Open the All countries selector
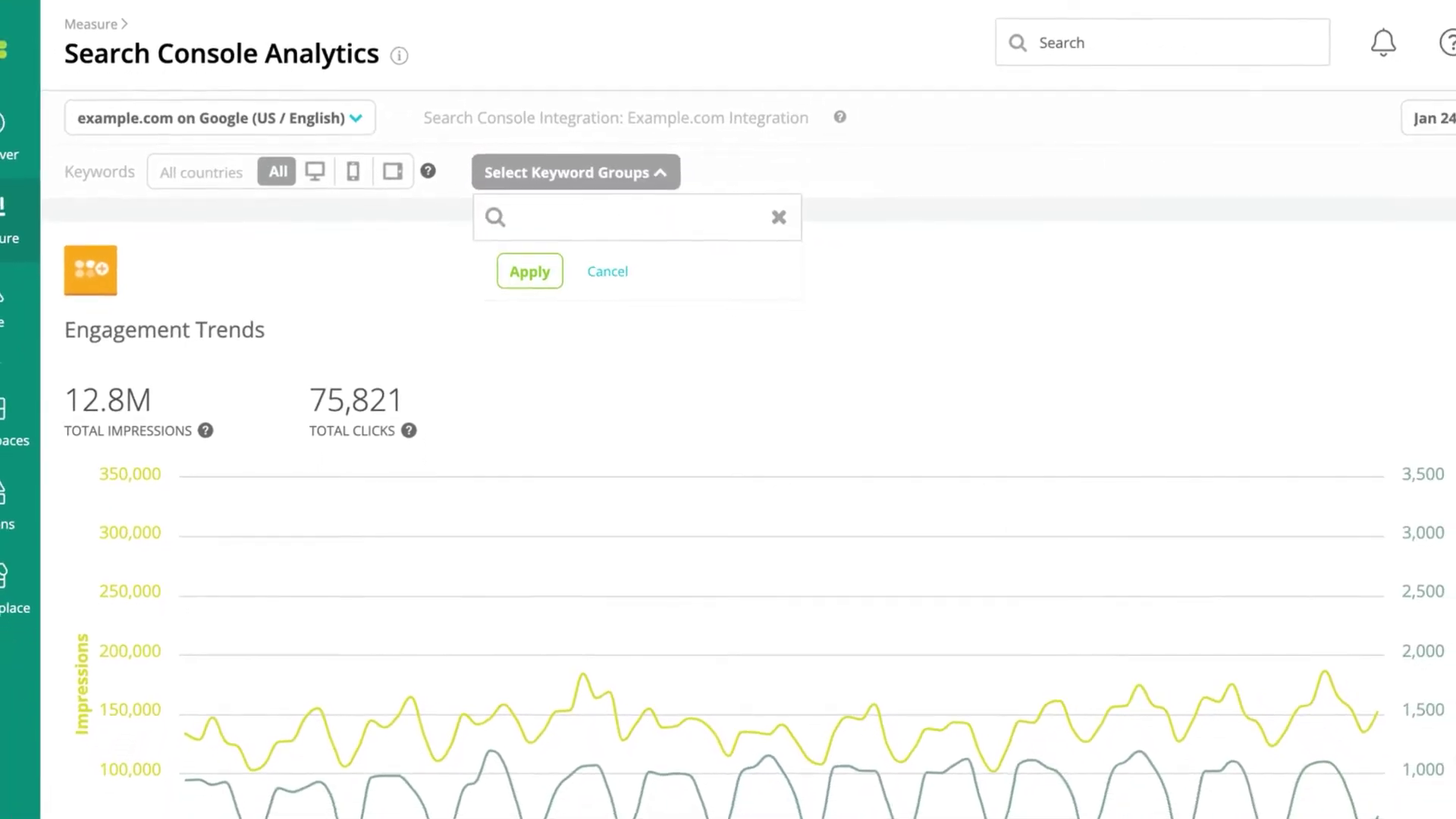Image resolution: width=1456 pixels, height=819 pixels. coord(201,172)
